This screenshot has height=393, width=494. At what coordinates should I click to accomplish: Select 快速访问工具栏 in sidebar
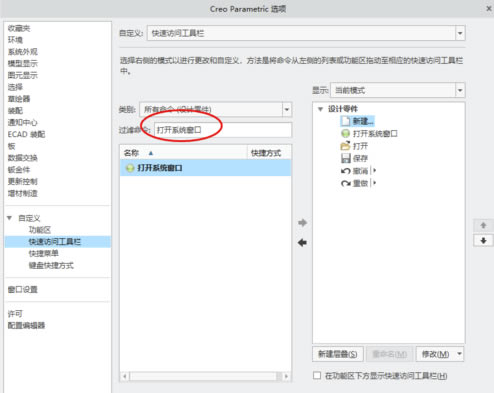click(x=55, y=242)
